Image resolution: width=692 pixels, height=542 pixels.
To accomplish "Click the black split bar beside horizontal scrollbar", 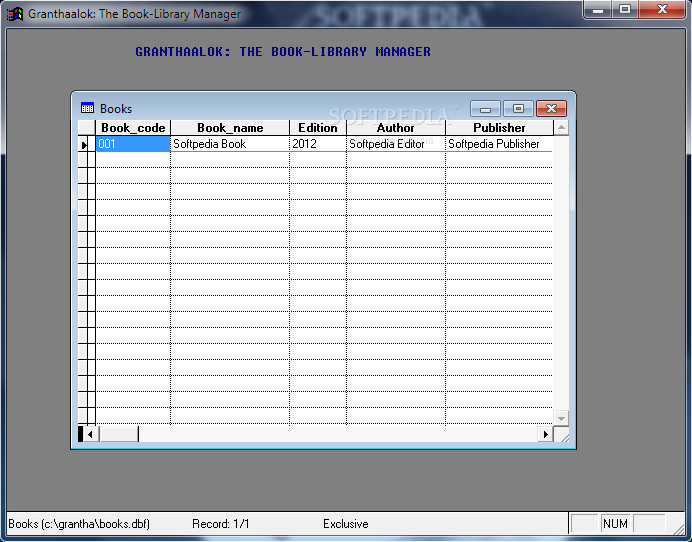I will coord(80,434).
